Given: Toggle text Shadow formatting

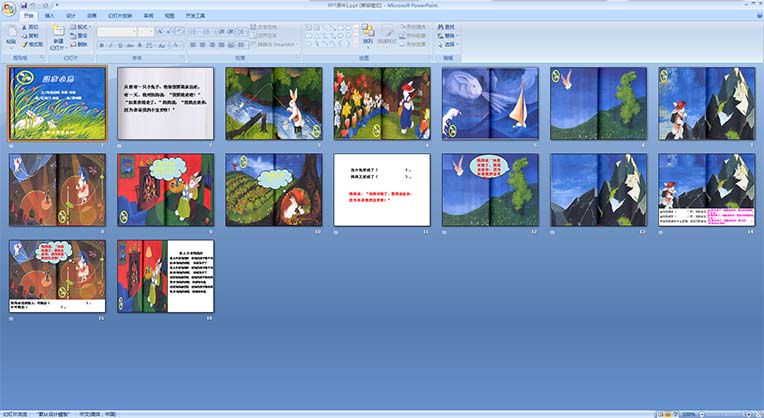Looking at the screenshot, I should coord(139,45).
